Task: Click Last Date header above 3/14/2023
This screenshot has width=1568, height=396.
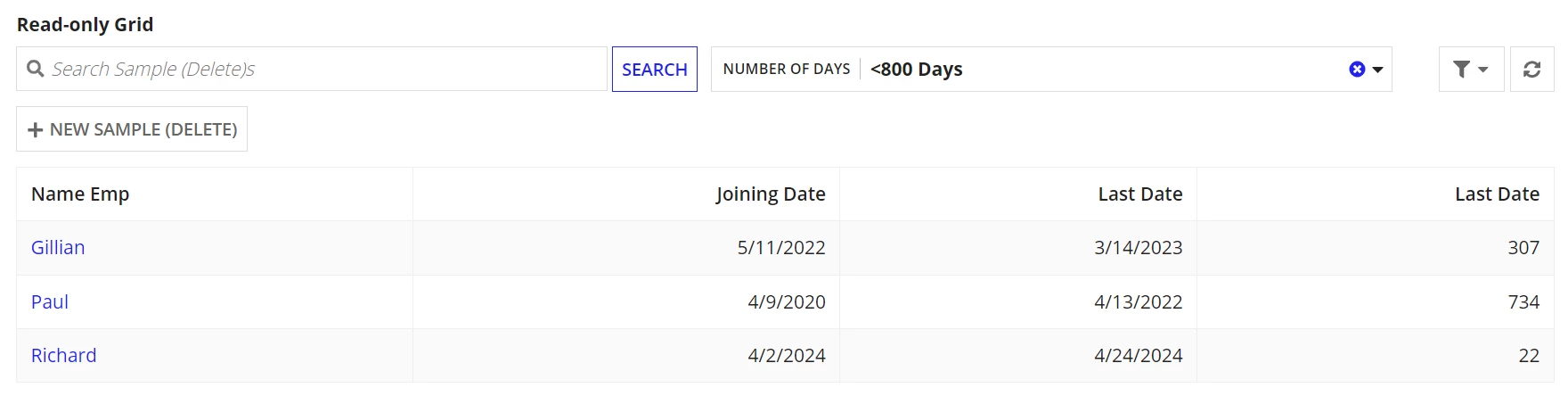Action: pos(1140,194)
